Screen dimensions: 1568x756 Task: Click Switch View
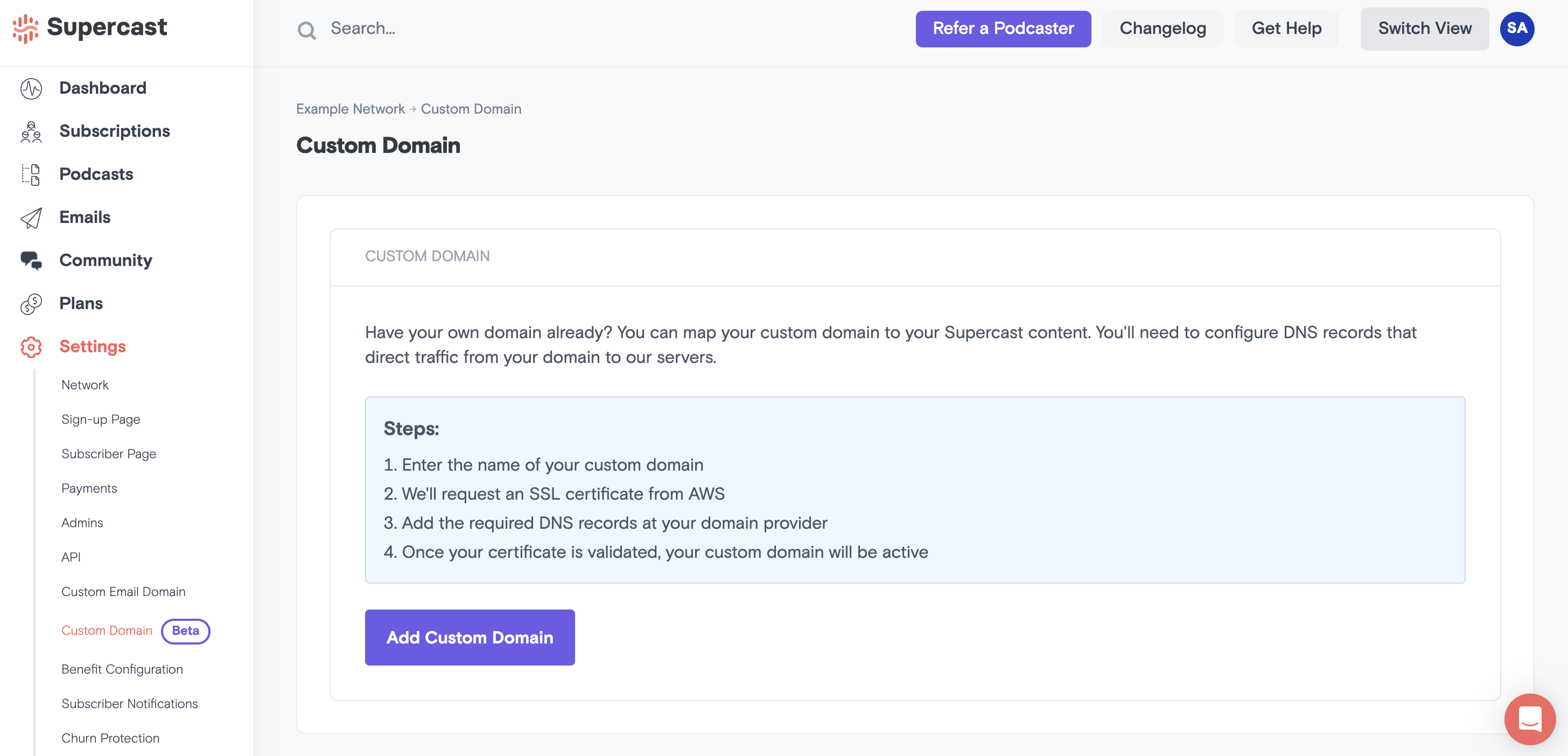[x=1424, y=29]
